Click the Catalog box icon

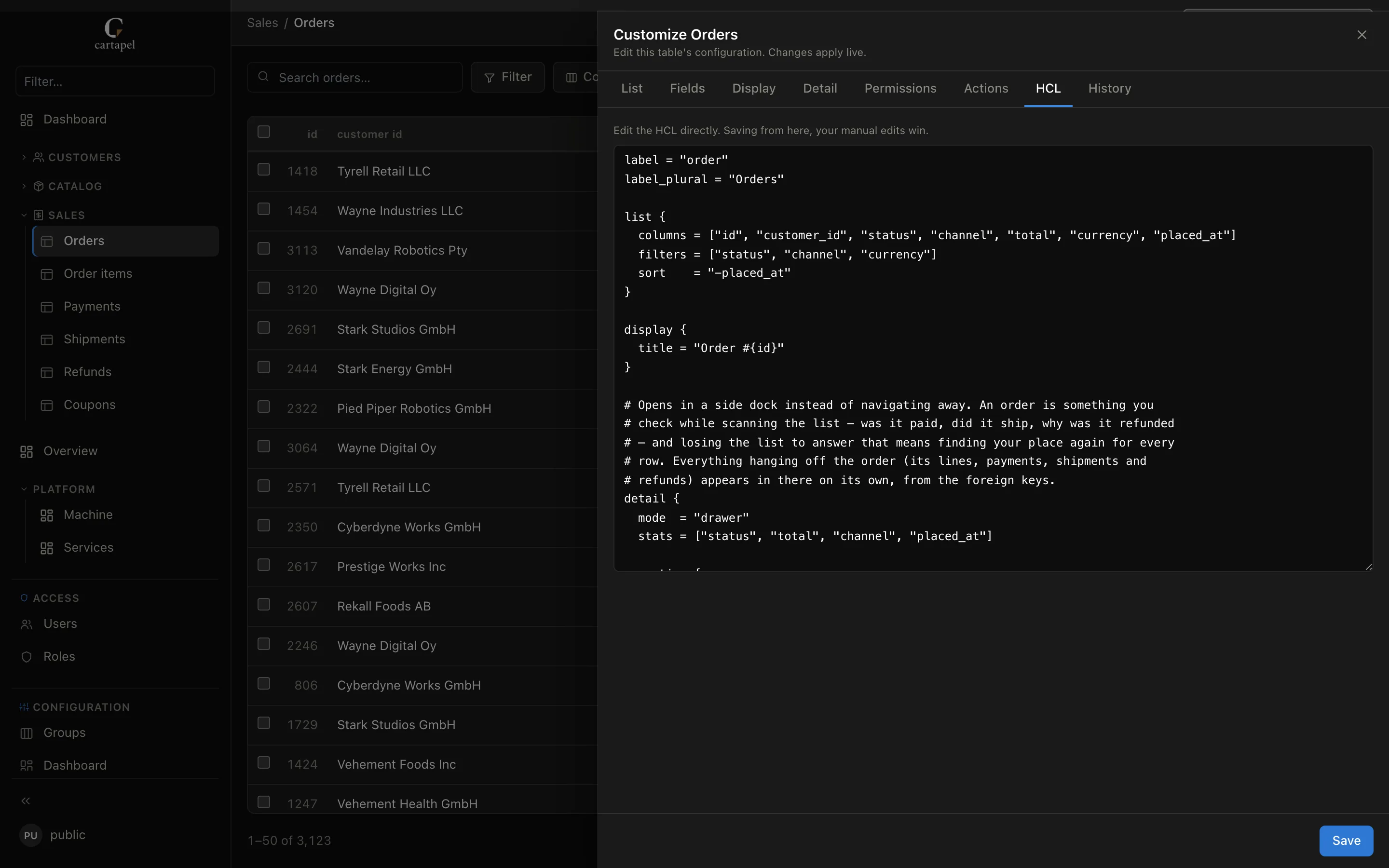pos(39,186)
